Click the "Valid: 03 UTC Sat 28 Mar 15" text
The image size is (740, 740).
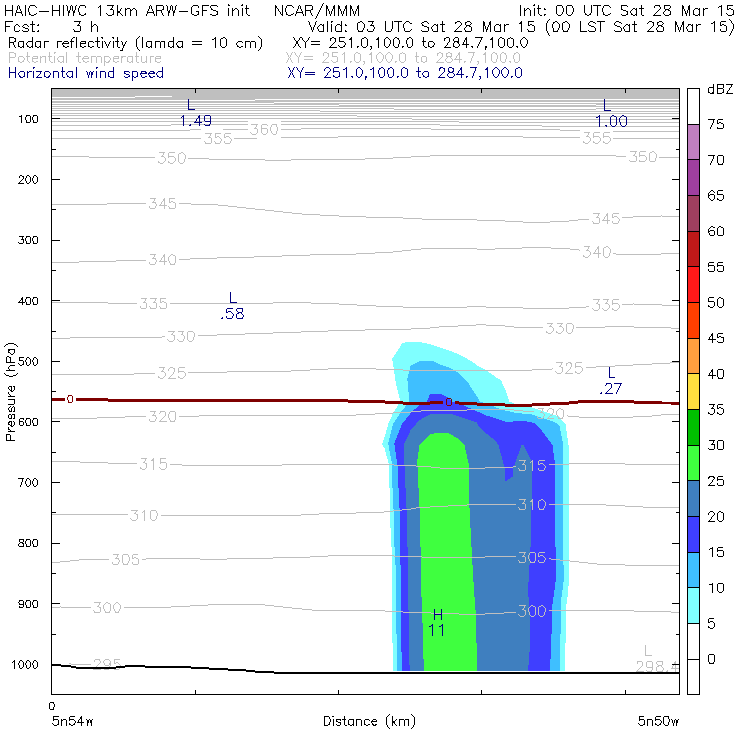pos(422,26)
